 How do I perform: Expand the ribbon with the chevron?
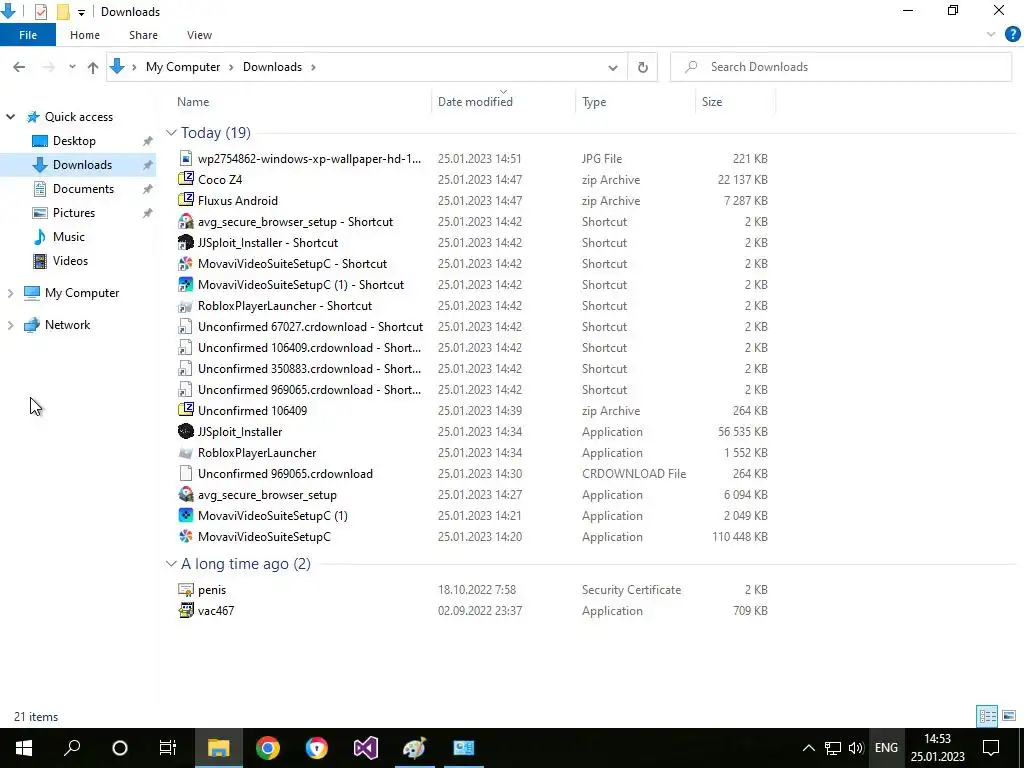[991, 35]
